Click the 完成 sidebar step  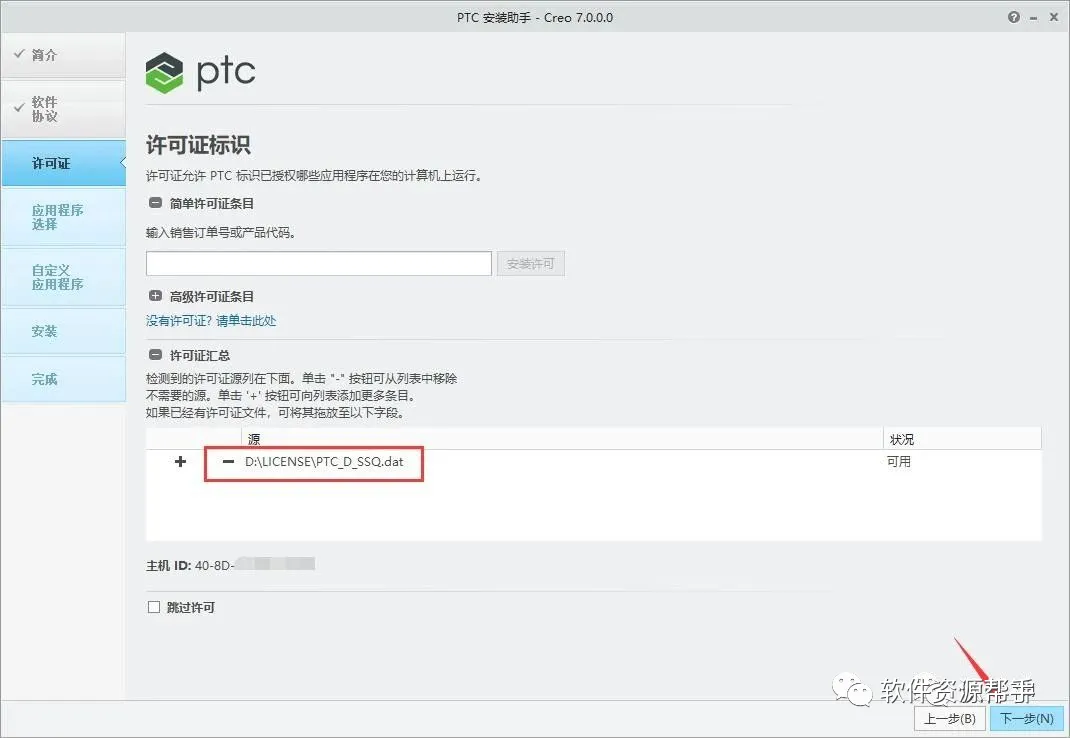coord(63,379)
